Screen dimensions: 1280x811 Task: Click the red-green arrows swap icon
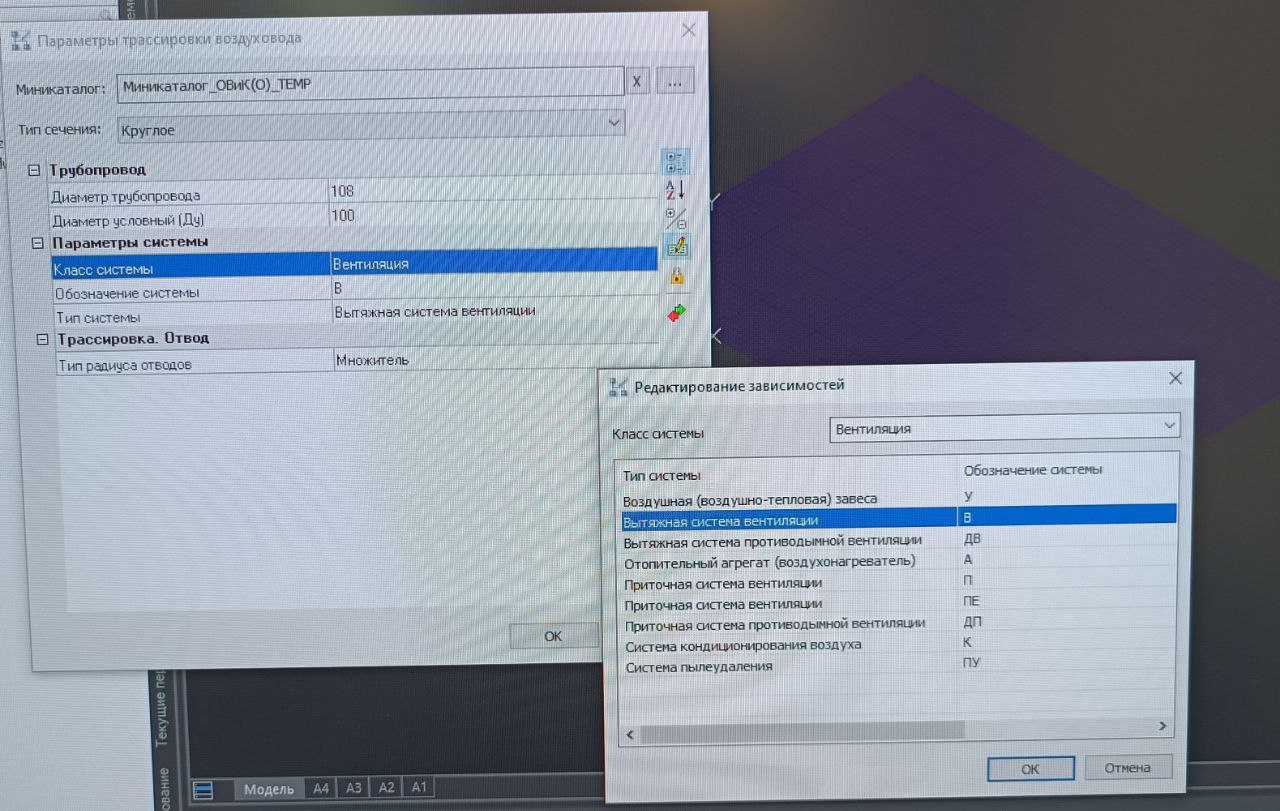point(677,314)
